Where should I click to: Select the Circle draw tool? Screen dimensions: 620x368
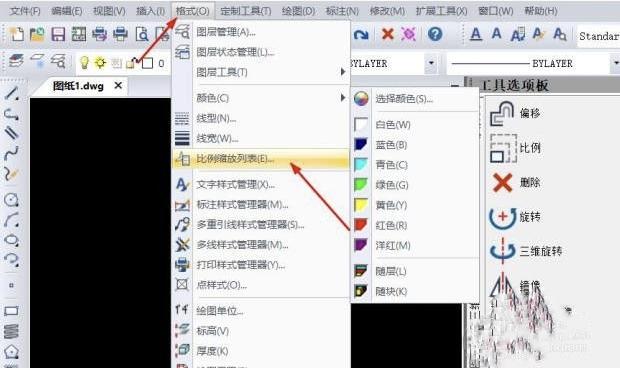pyautogui.click(x=11, y=200)
